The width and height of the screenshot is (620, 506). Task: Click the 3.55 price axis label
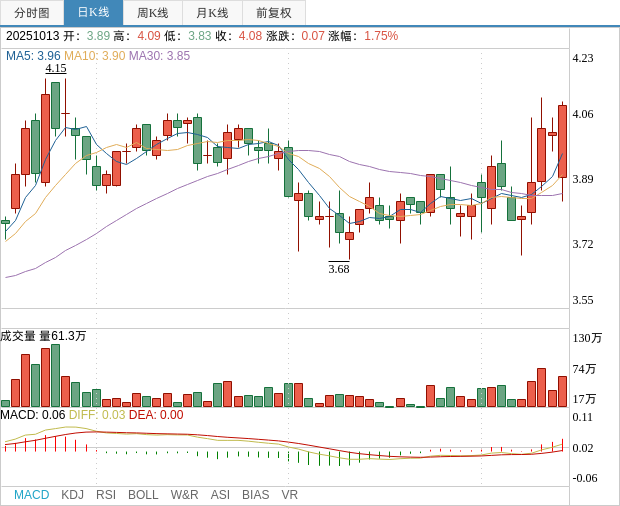tap(583, 300)
